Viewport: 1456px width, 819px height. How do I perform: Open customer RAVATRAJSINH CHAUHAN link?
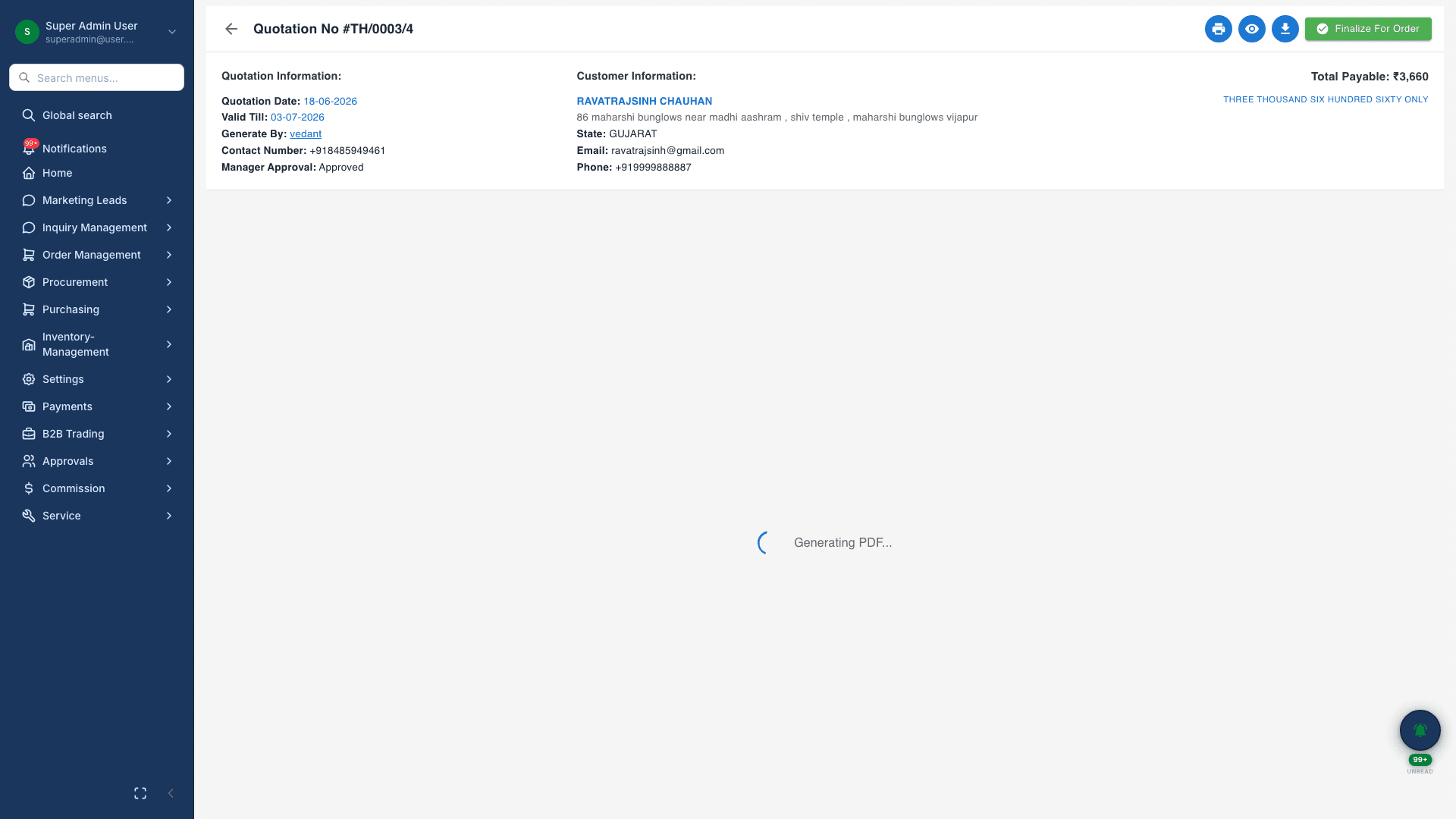(x=645, y=101)
